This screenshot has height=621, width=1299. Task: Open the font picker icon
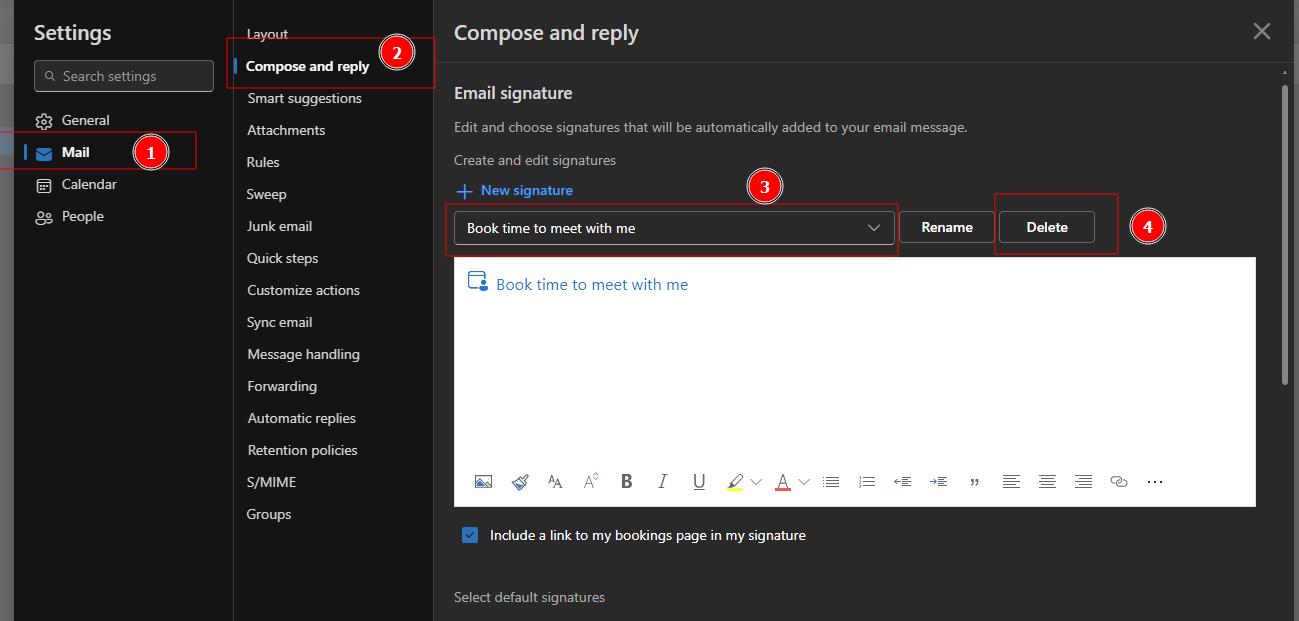tap(555, 482)
